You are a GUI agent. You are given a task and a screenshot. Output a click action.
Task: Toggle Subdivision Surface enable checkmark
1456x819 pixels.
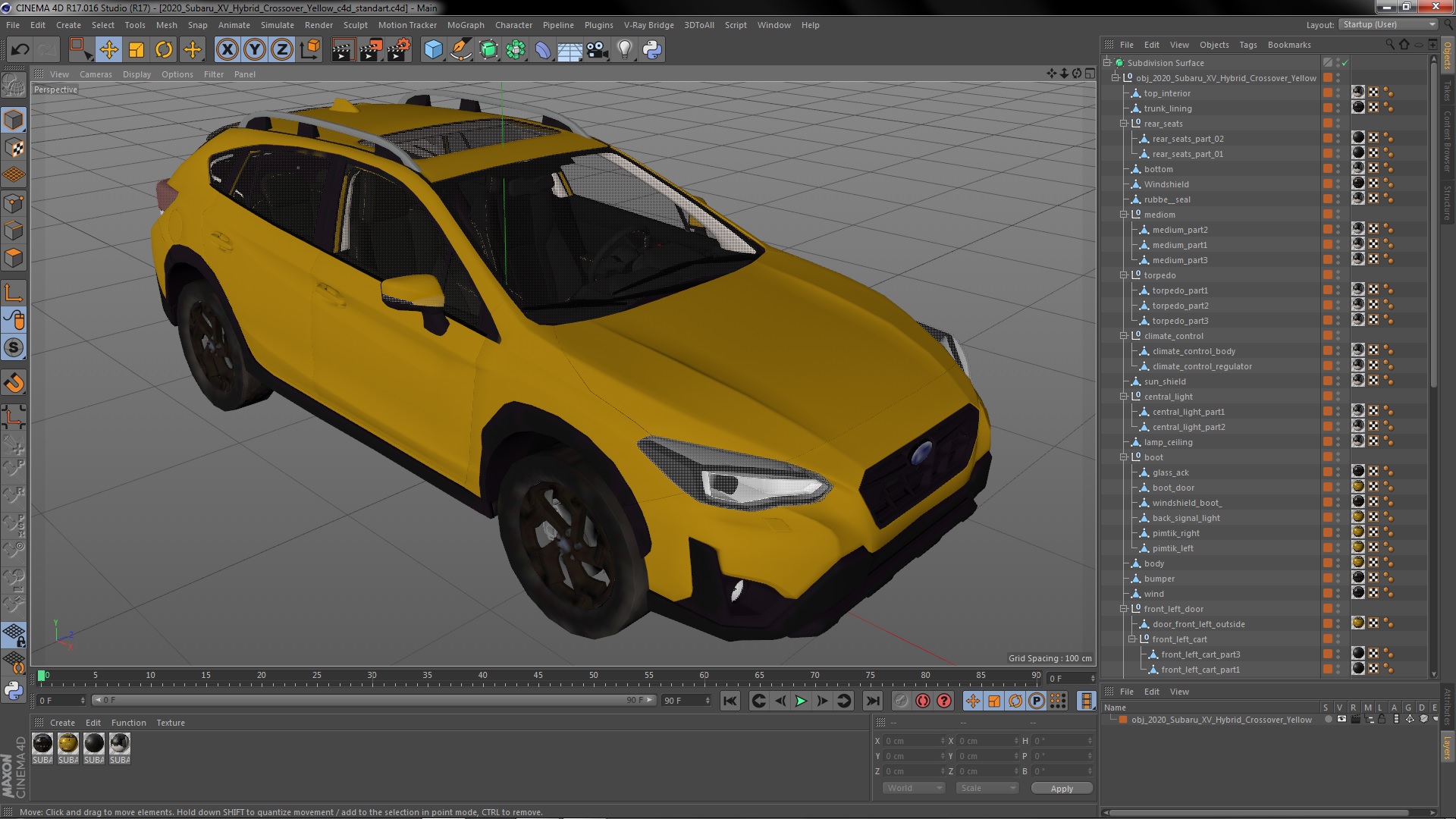(x=1345, y=63)
